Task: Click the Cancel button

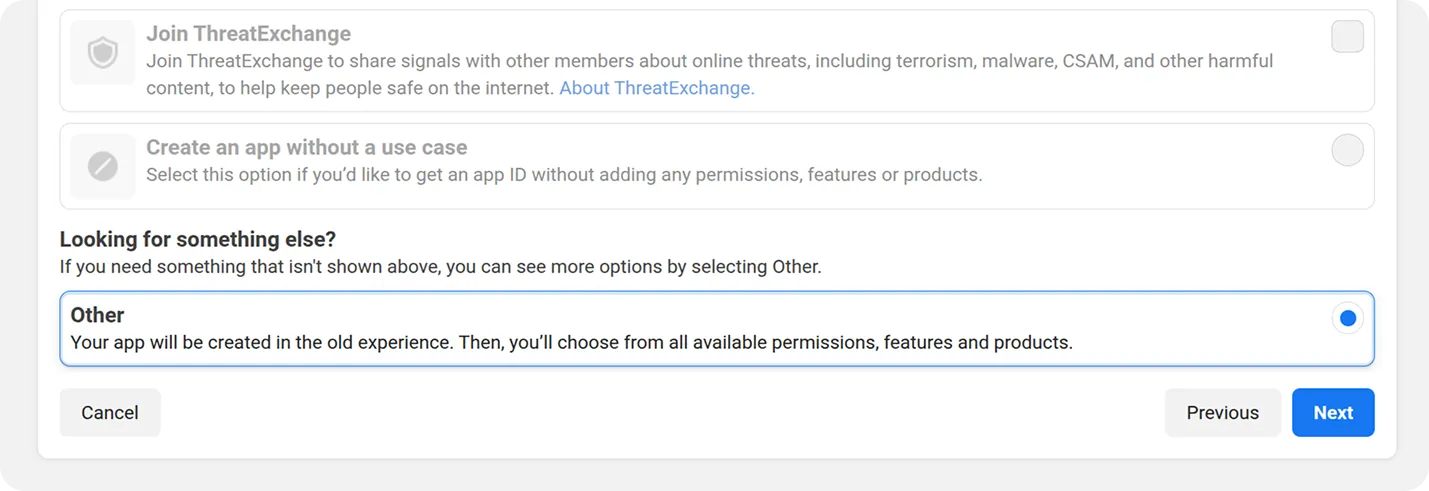Action: tap(110, 413)
